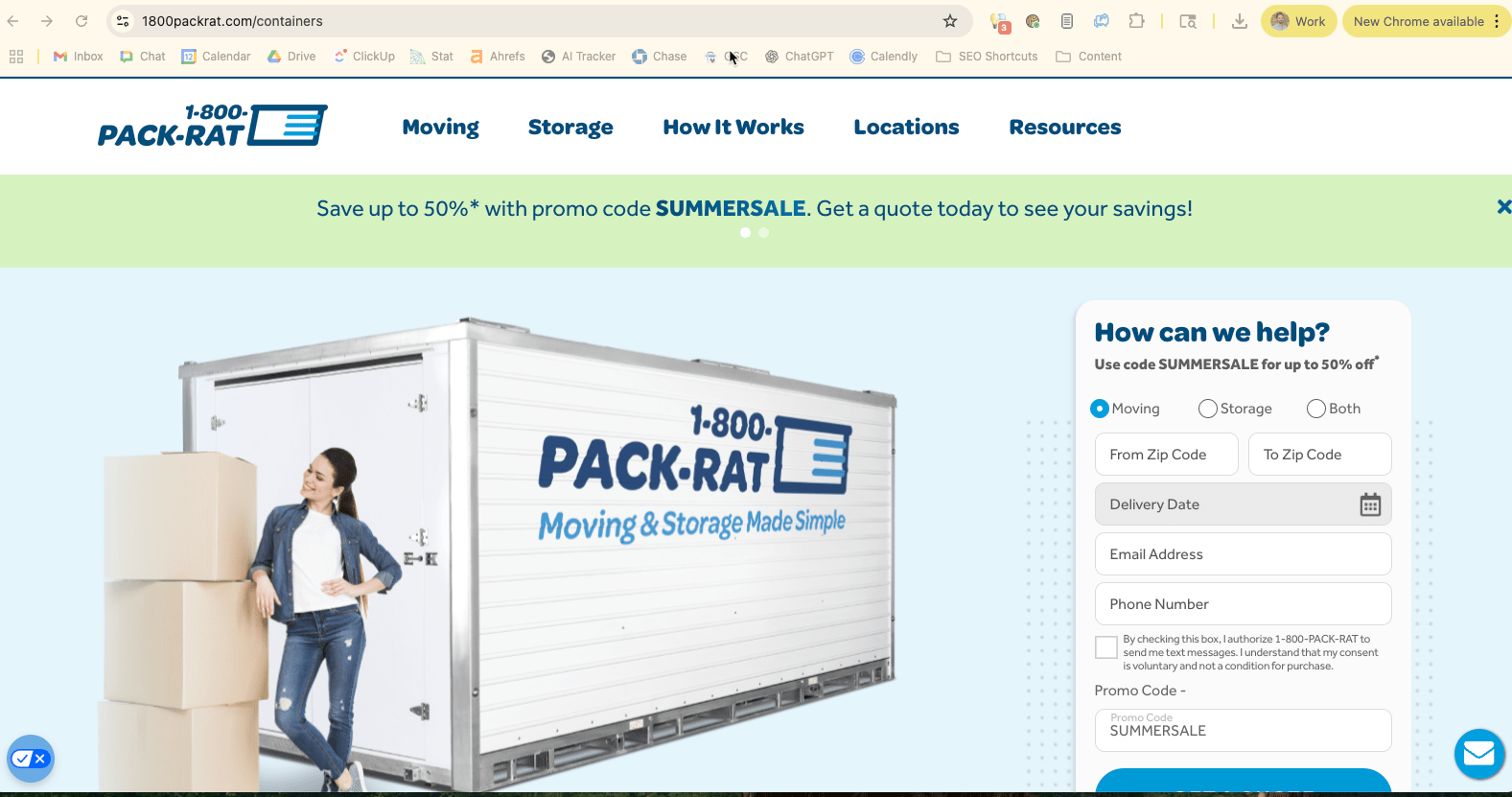The width and height of the screenshot is (1512, 797).
Task: Click the calendar icon in Delivery Date
Action: (x=1370, y=504)
